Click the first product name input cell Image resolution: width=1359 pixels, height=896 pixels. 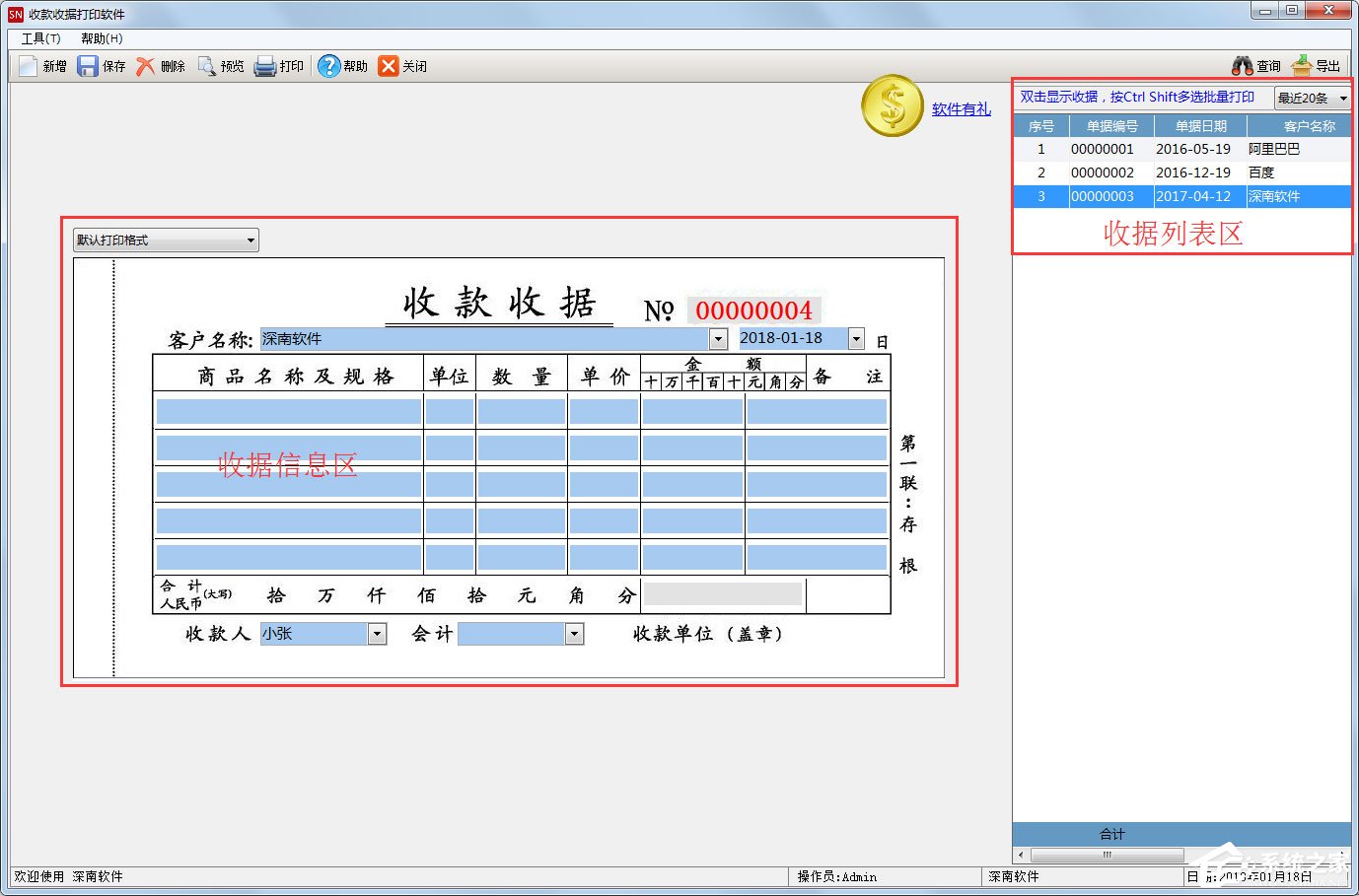(x=288, y=411)
